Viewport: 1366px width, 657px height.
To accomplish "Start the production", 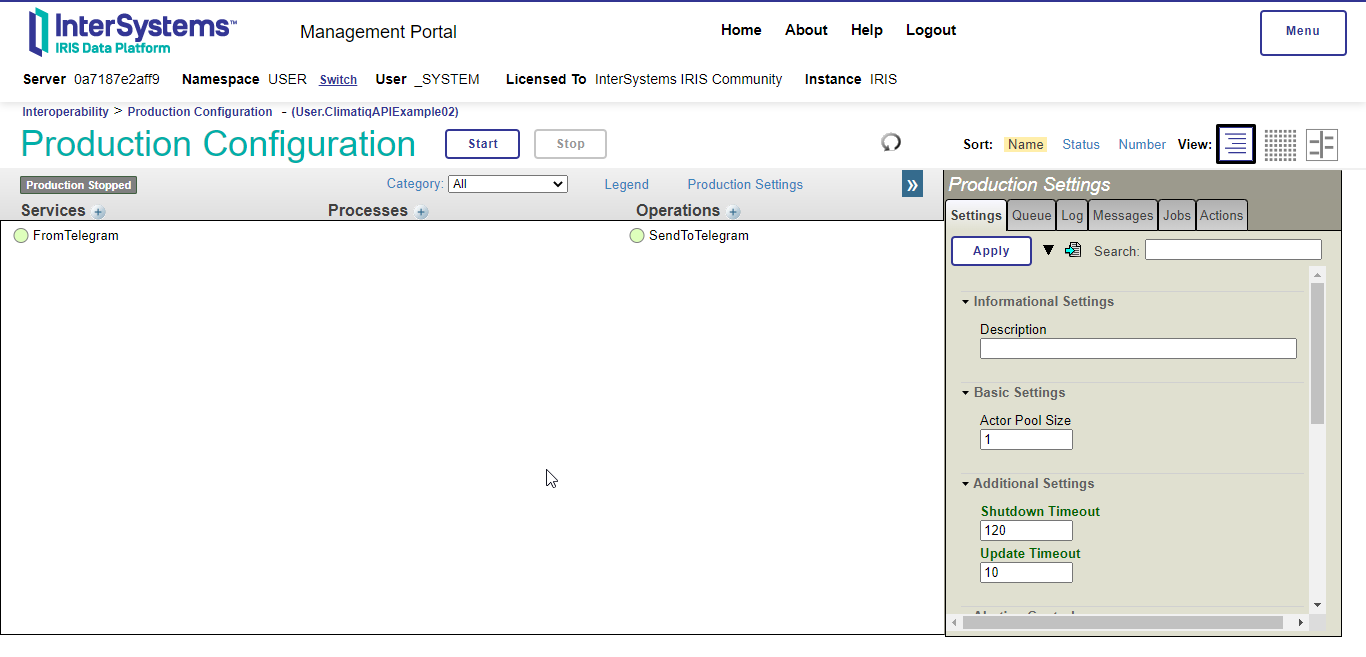I will click(x=482, y=144).
